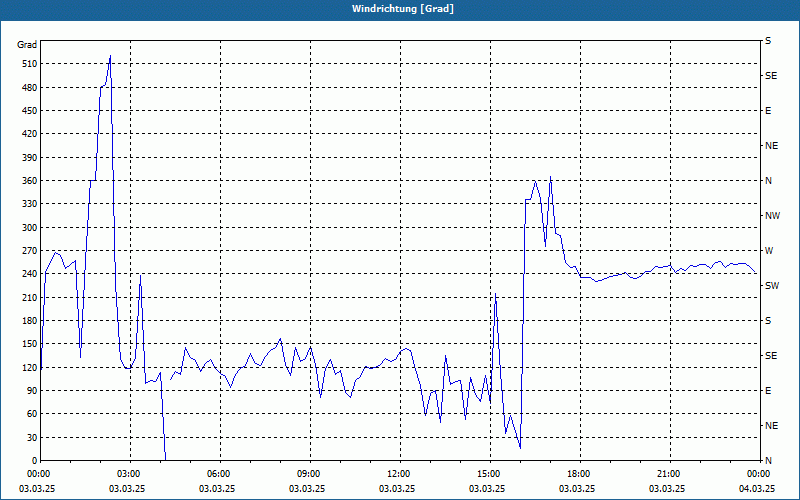Click the NW compass label on right axis
Screen dimensions: 800x500
772,216
